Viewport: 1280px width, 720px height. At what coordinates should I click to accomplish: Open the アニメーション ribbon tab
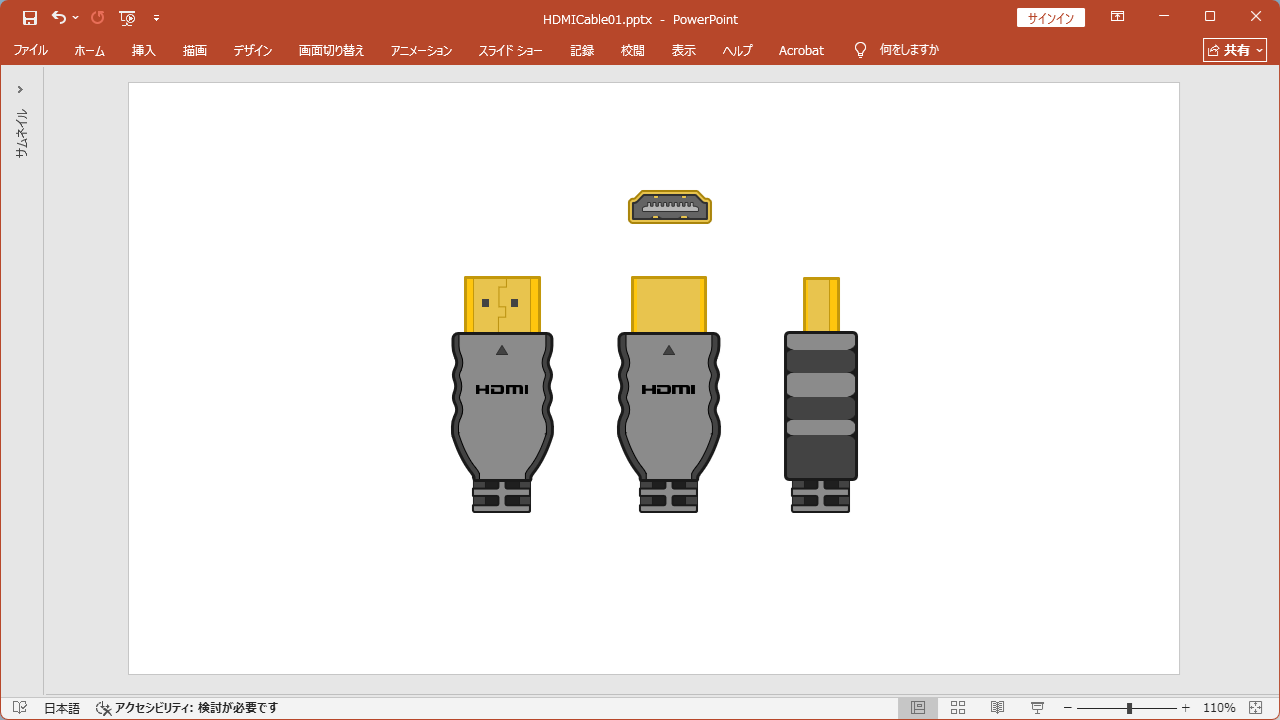(x=421, y=50)
